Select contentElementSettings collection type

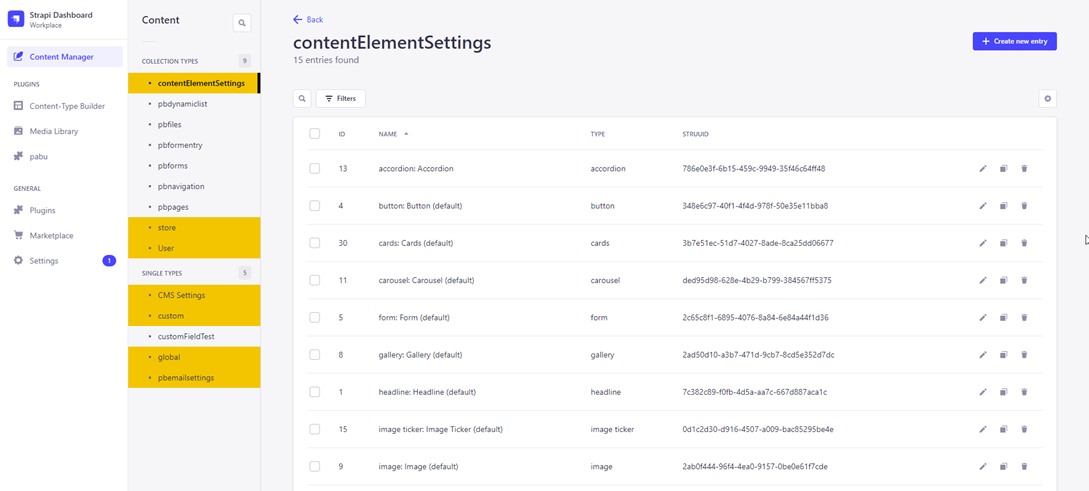pos(194,83)
